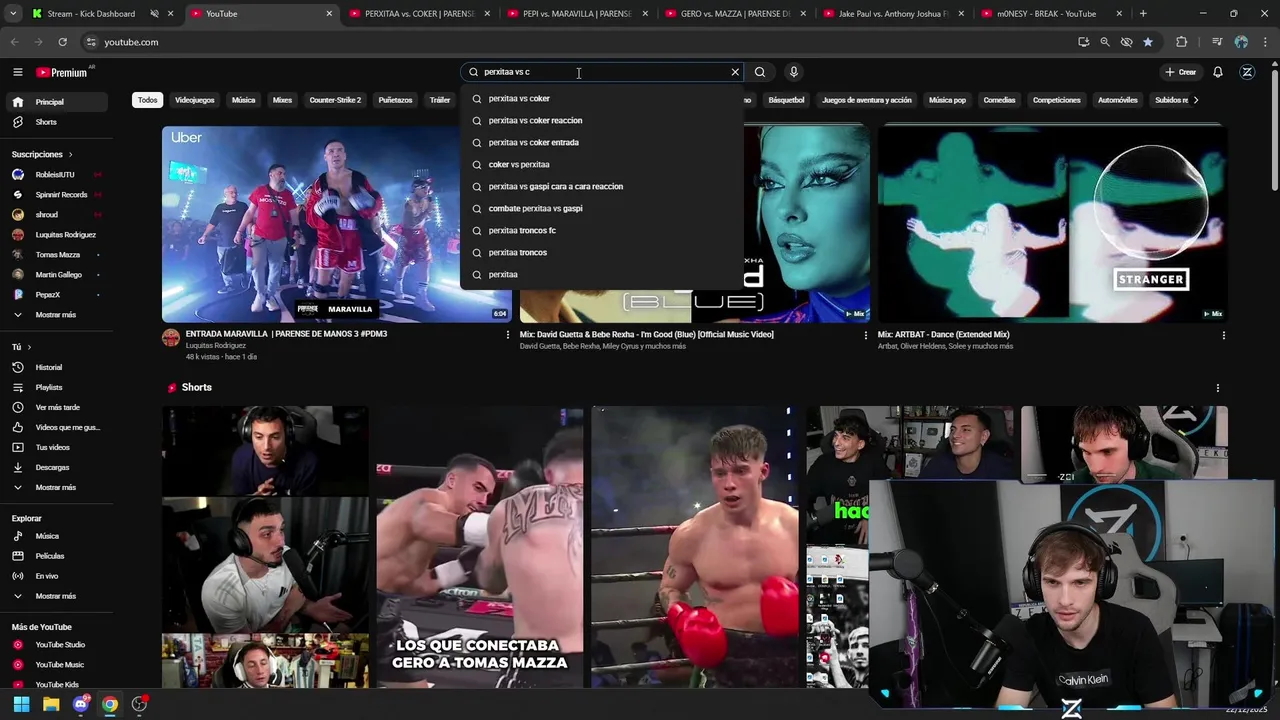Viewport: 1280px width, 720px height.
Task: Choose suggestion perxitaa troncos fc
Action: (x=602, y=231)
